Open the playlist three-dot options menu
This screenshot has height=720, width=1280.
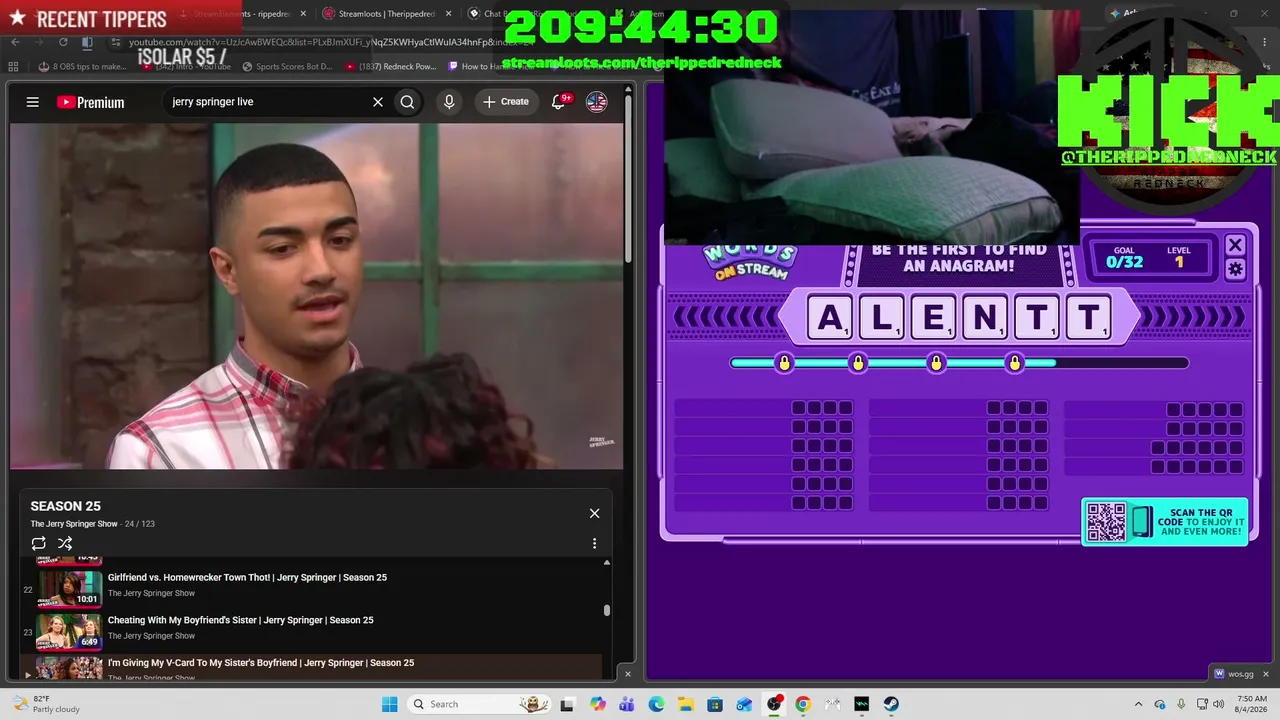(x=594, y=543)
